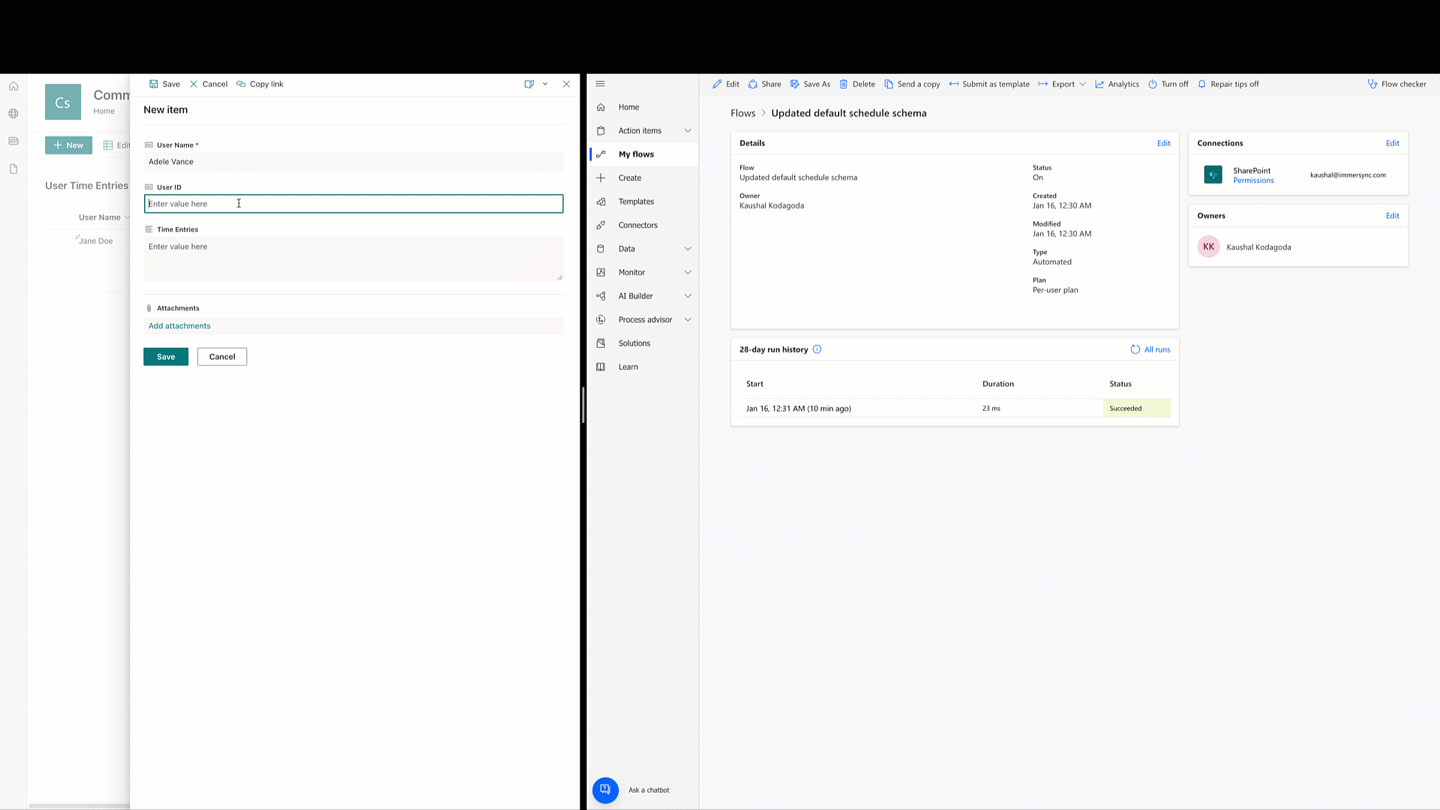Expand the Data section chevron
Screen dimensions: 1440x810
coord(688,249)
